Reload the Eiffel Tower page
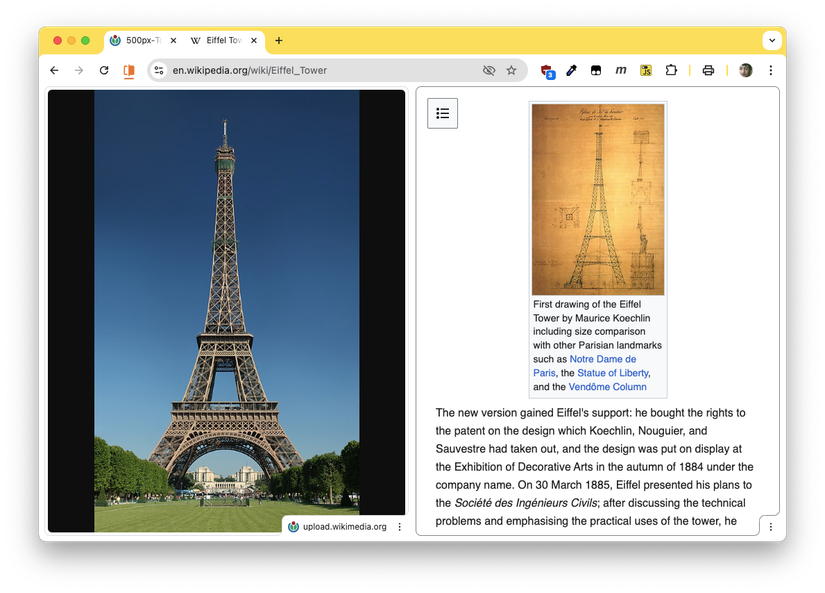The image size is (825, 593). pos(103,70)
